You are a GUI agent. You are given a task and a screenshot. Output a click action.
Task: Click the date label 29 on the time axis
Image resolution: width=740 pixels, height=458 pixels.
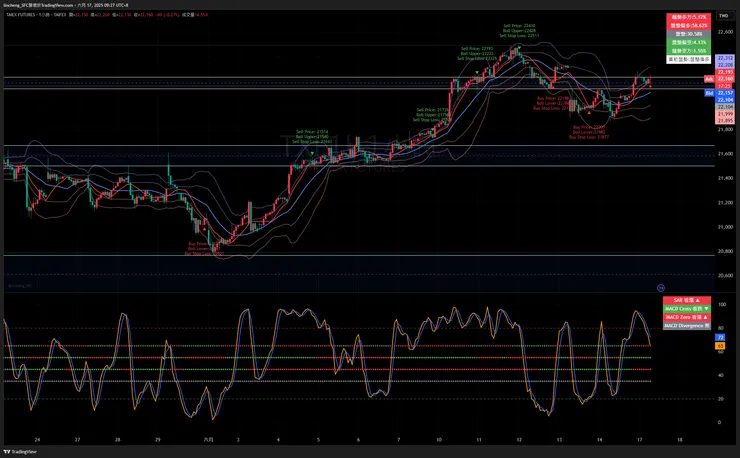tap(158, 440)
